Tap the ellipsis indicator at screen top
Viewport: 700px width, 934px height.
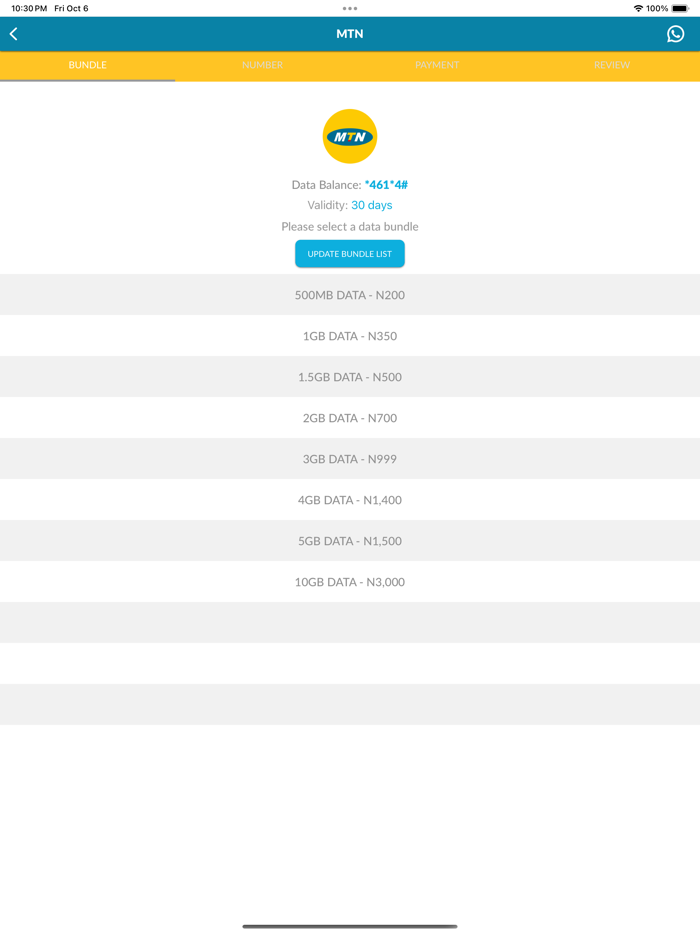[349, 7]
